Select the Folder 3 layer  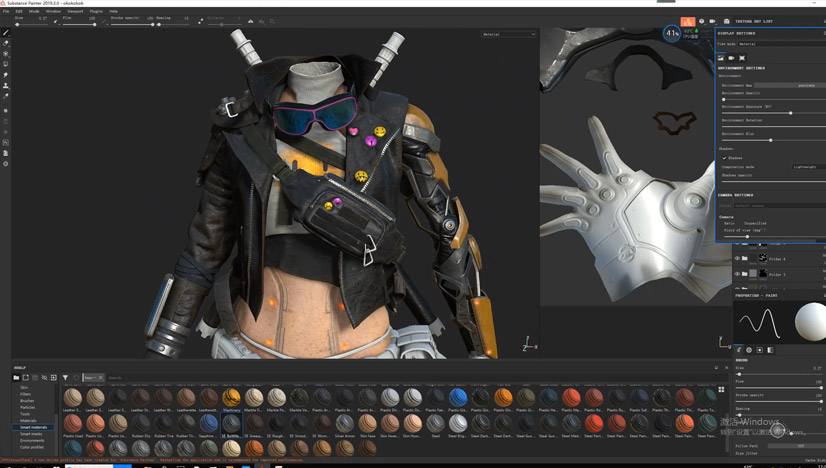780,274
